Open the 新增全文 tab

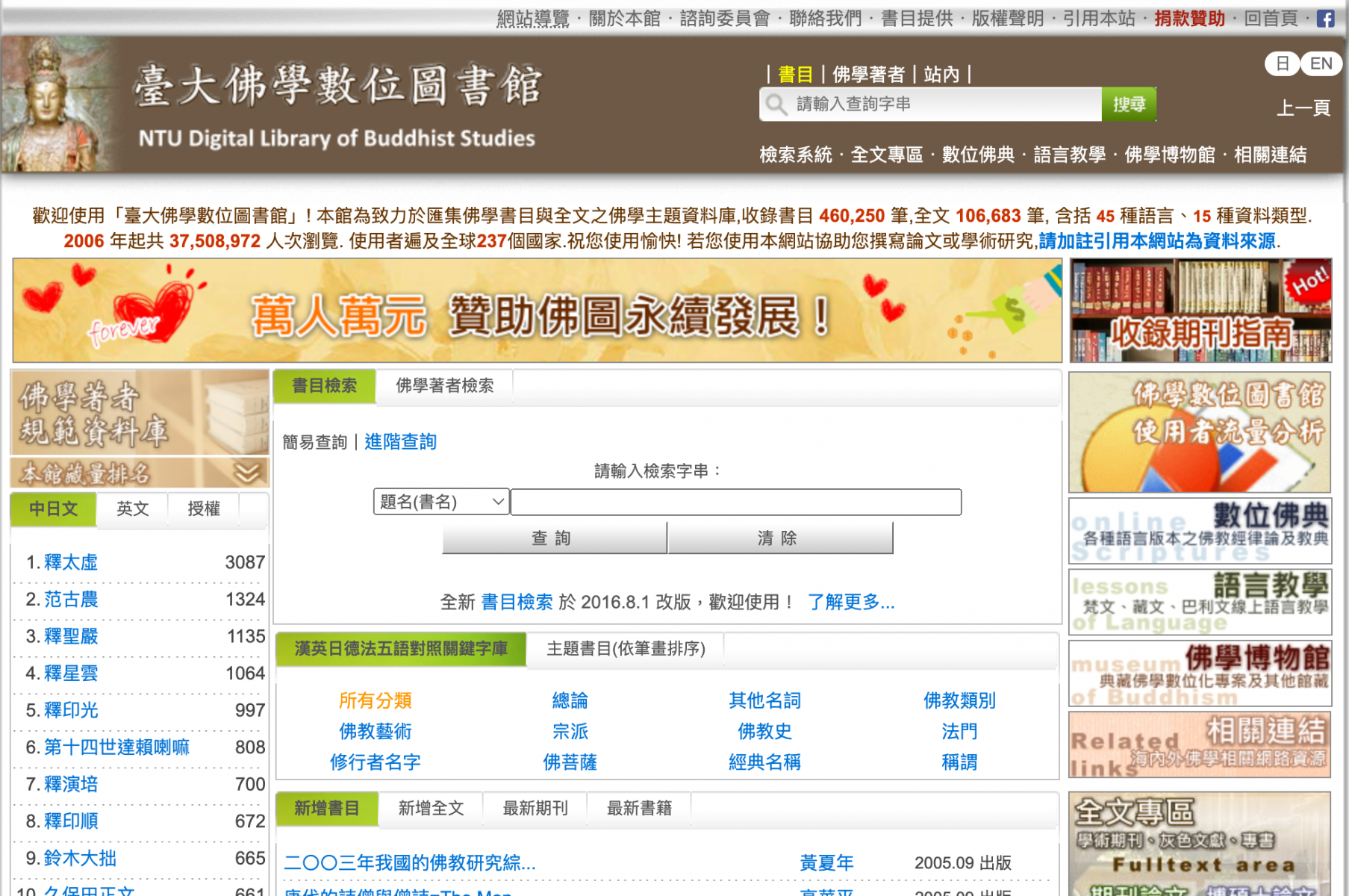click(x=431, y=809)
